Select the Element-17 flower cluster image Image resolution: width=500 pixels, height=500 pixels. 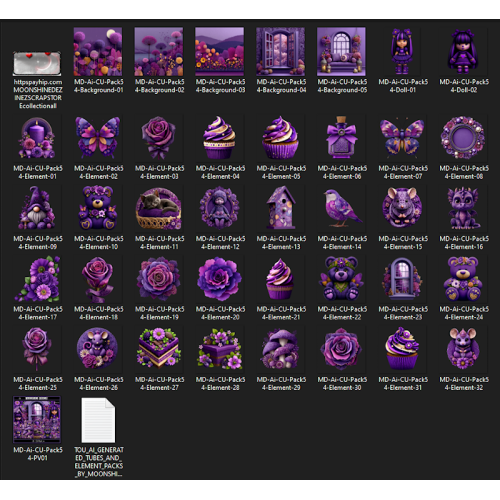point(37,279)
